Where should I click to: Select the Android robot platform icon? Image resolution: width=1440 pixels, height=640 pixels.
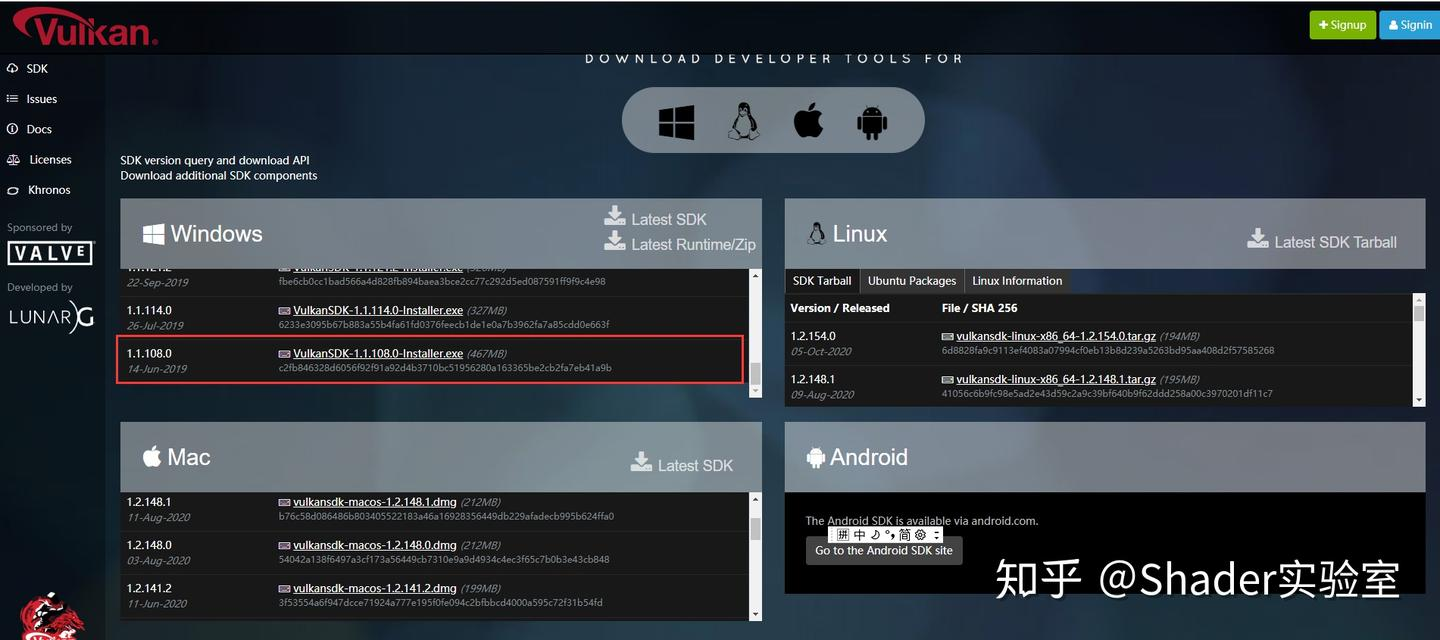tap(872, 122)
